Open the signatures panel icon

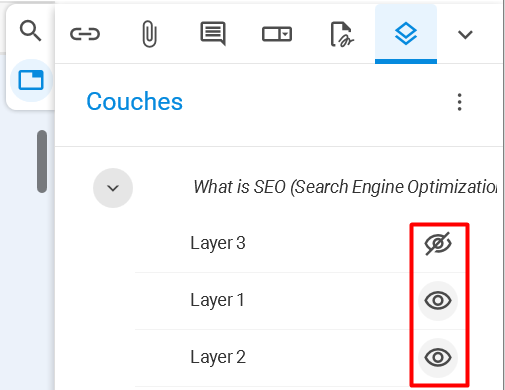[x=342, y=34]
